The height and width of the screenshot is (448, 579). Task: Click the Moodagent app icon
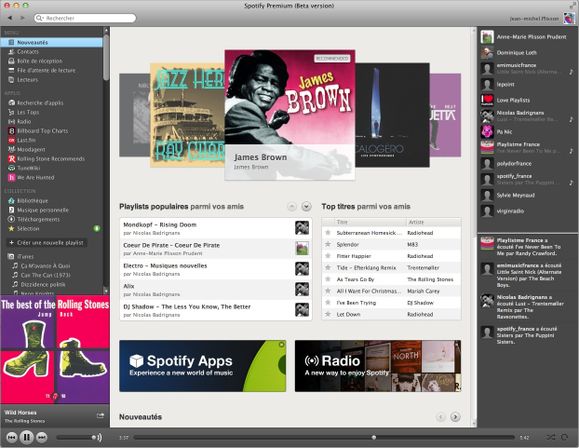(x=11, y=150)
